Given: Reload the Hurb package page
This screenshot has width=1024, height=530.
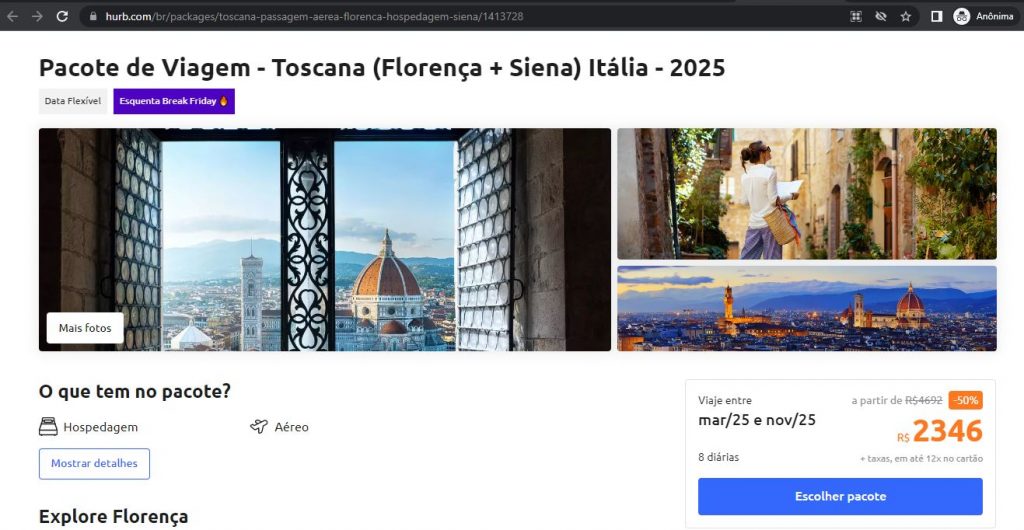Looking at the screenshot, I should (x=62, y=16).
